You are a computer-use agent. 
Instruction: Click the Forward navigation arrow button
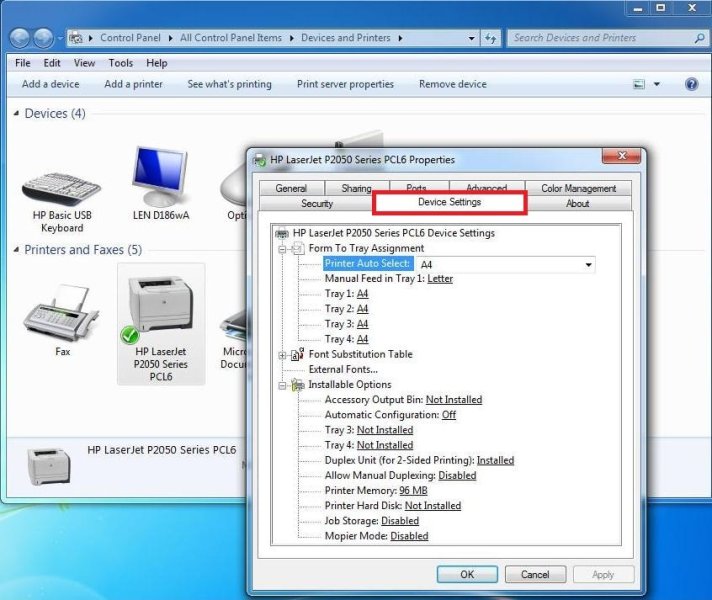coord(44,38)
